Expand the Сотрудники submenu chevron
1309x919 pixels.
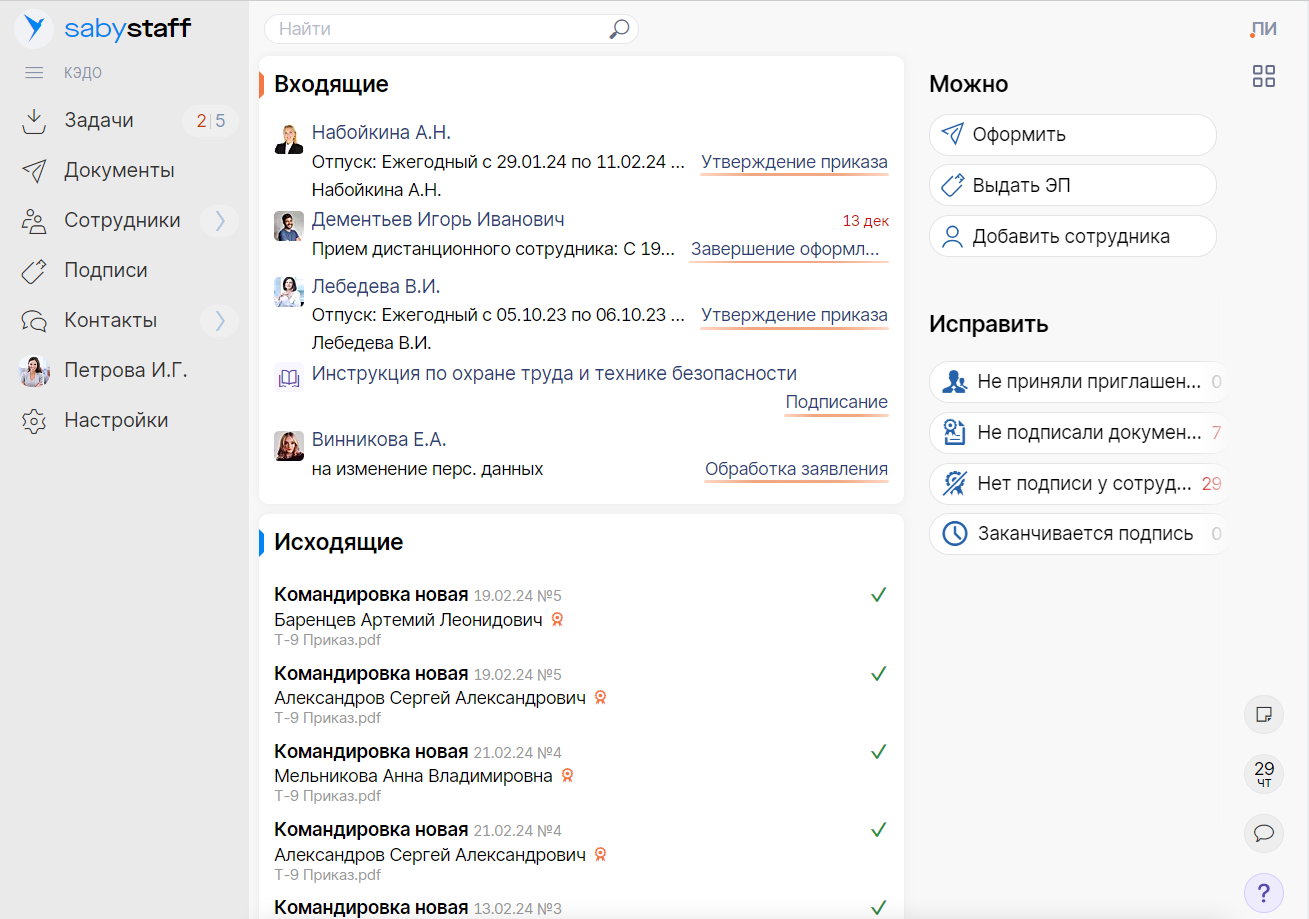click(x=220, y=220)
